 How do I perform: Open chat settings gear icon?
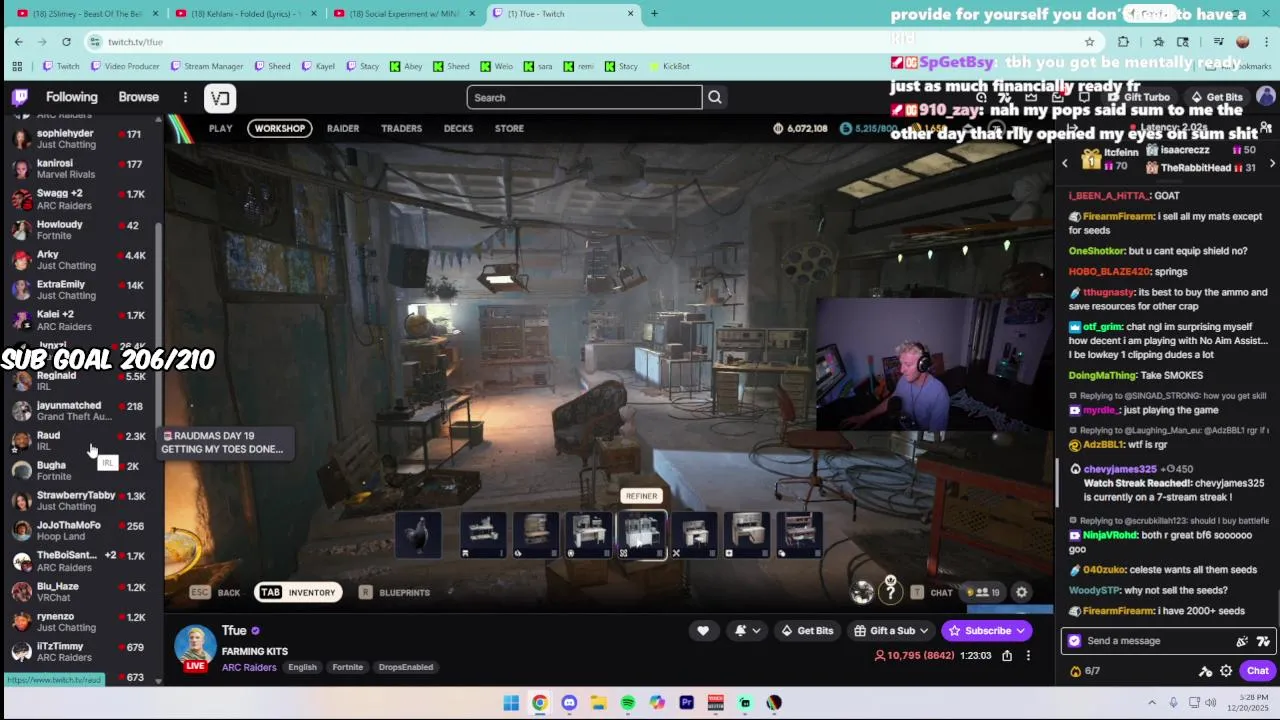tap(1226, 671)
